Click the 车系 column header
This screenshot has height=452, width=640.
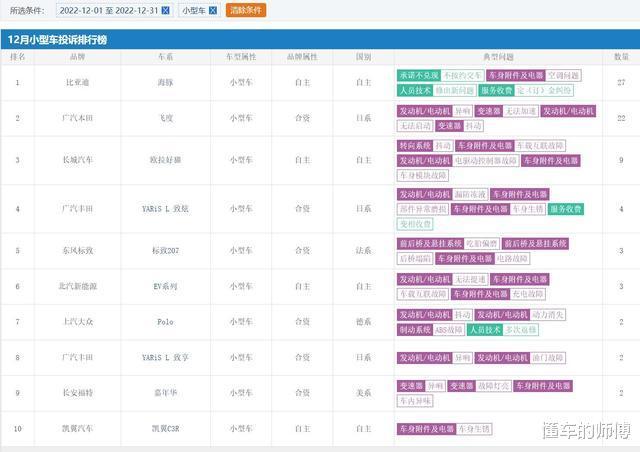(x=165, y=57)
